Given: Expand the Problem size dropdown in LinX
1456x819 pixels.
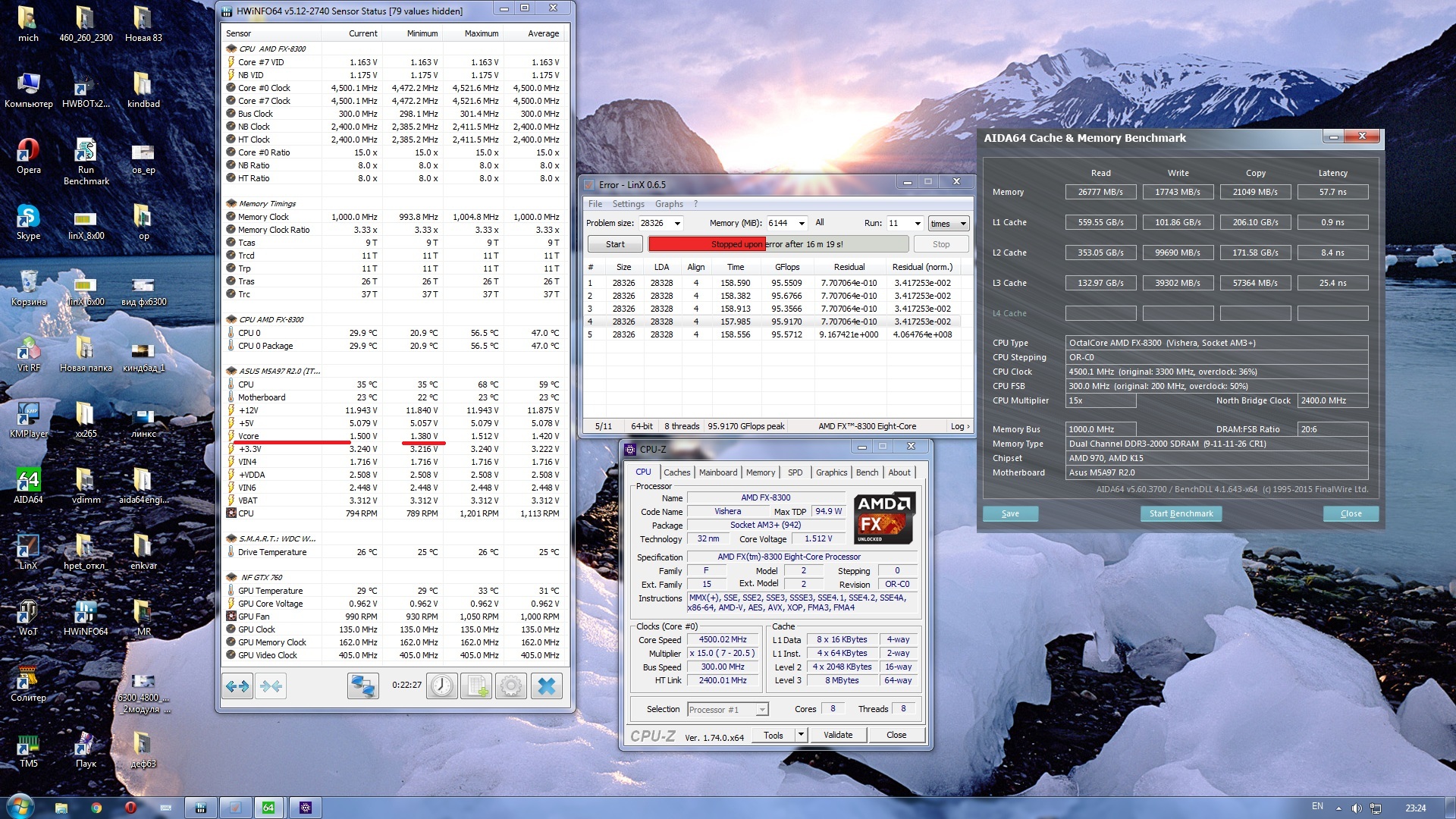Looking at the screenshot, I should pyautogui.click(x=677, y=224).
